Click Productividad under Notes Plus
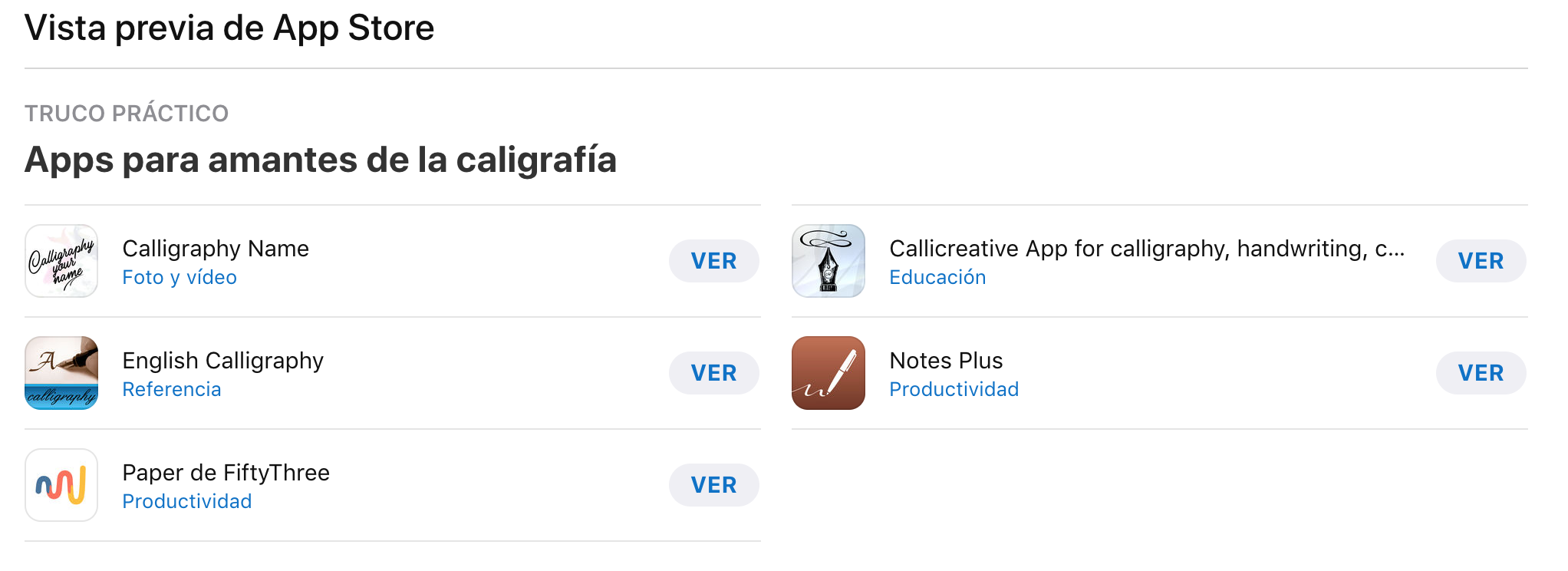The height and width of the screenshot is (571, 1568). (954, 389)
